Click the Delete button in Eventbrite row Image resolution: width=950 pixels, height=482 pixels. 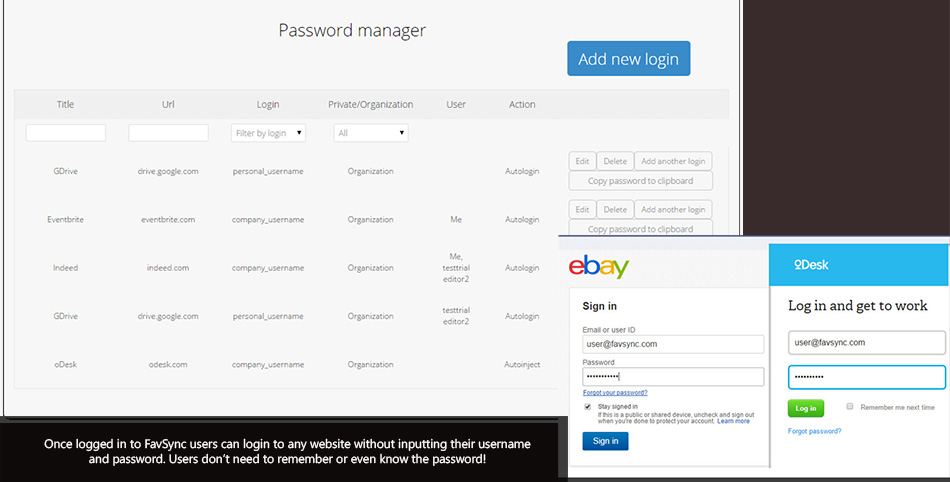[615, 210]
